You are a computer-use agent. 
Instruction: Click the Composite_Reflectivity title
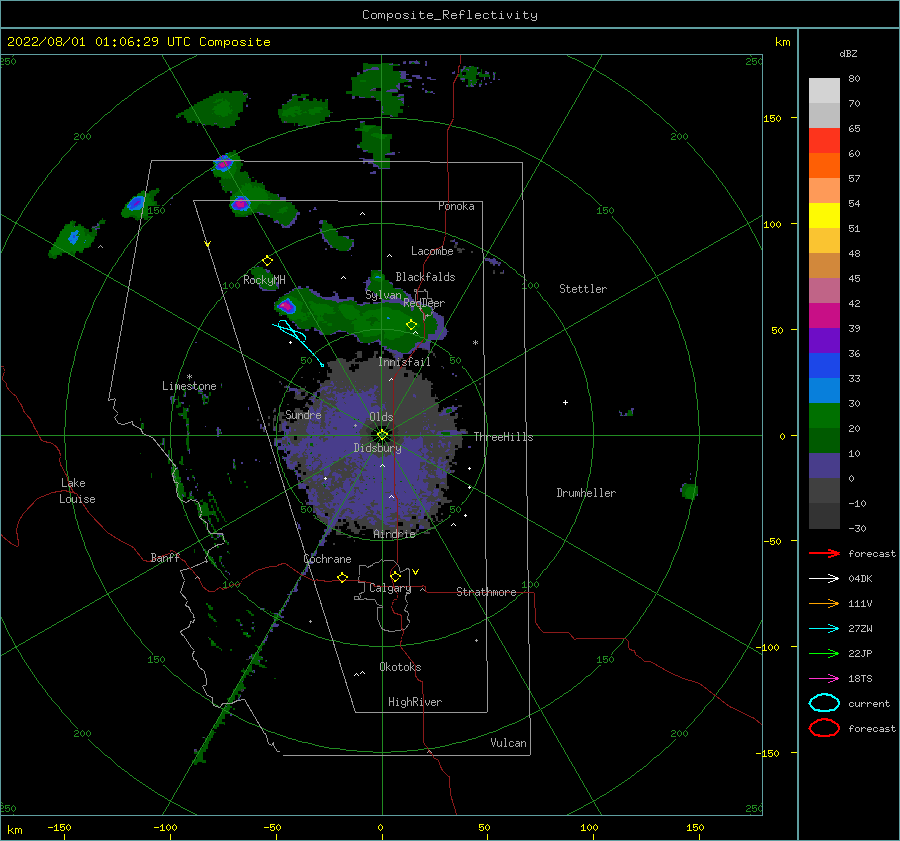449,15
